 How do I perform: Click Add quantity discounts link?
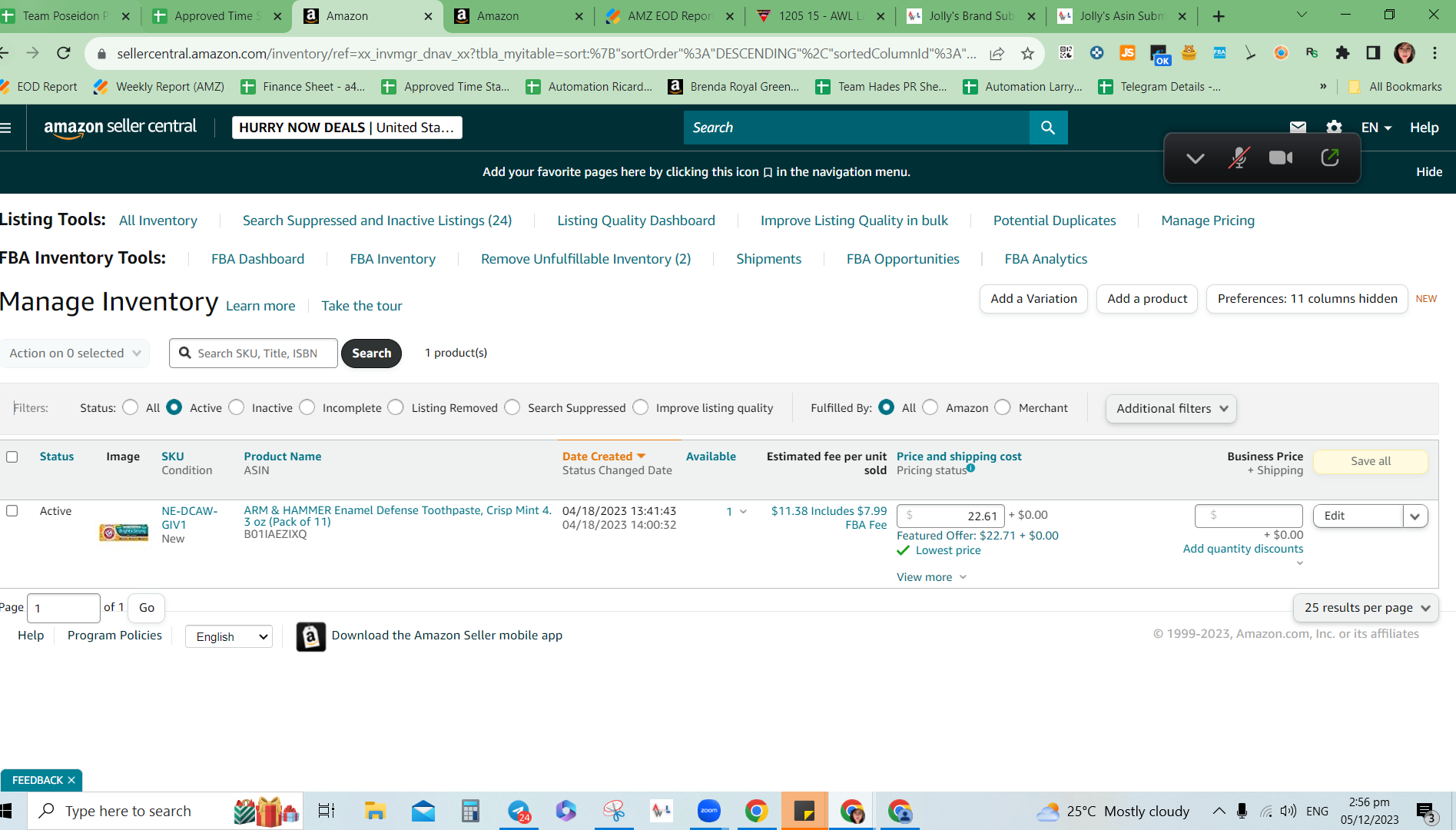pos(1242,549)
